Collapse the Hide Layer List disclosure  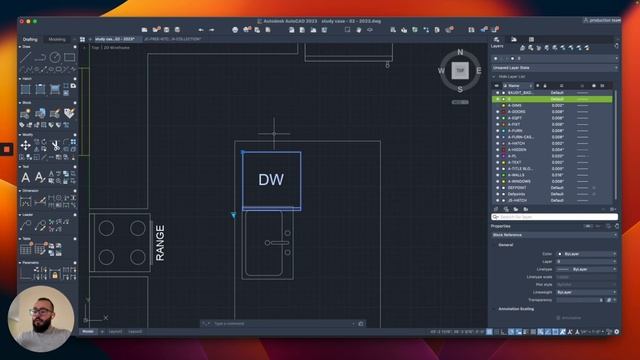tap(495, 76)
